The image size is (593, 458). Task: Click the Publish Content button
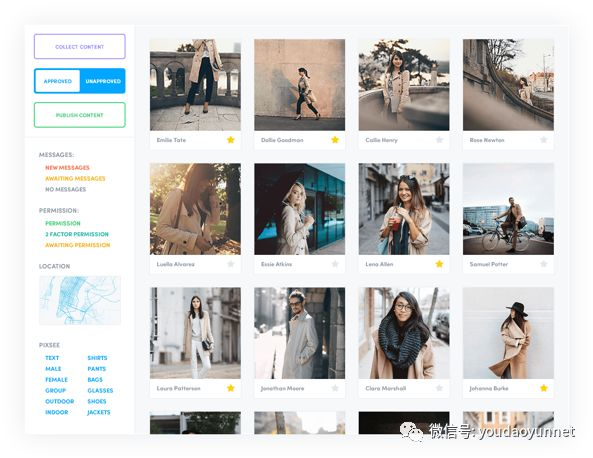[x=80, y=115]
